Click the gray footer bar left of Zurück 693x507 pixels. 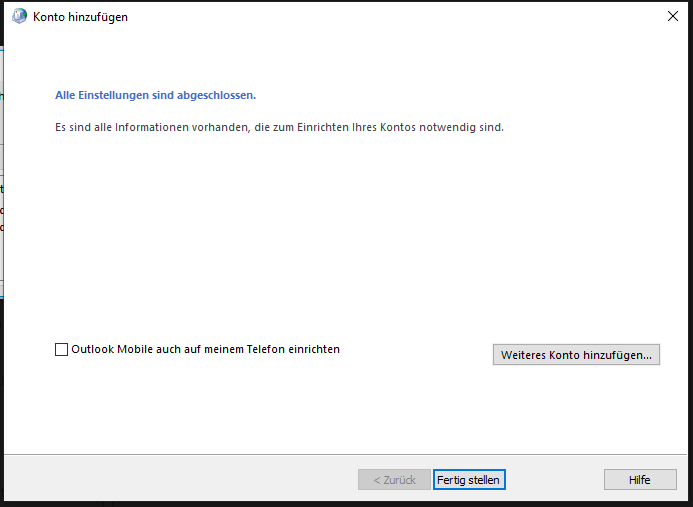coord(180,480)
